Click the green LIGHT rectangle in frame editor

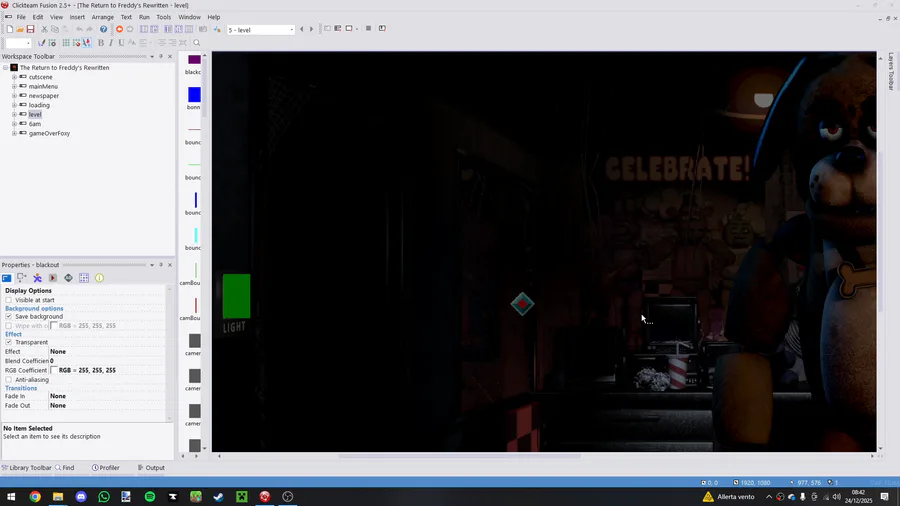tap(236, 296)
